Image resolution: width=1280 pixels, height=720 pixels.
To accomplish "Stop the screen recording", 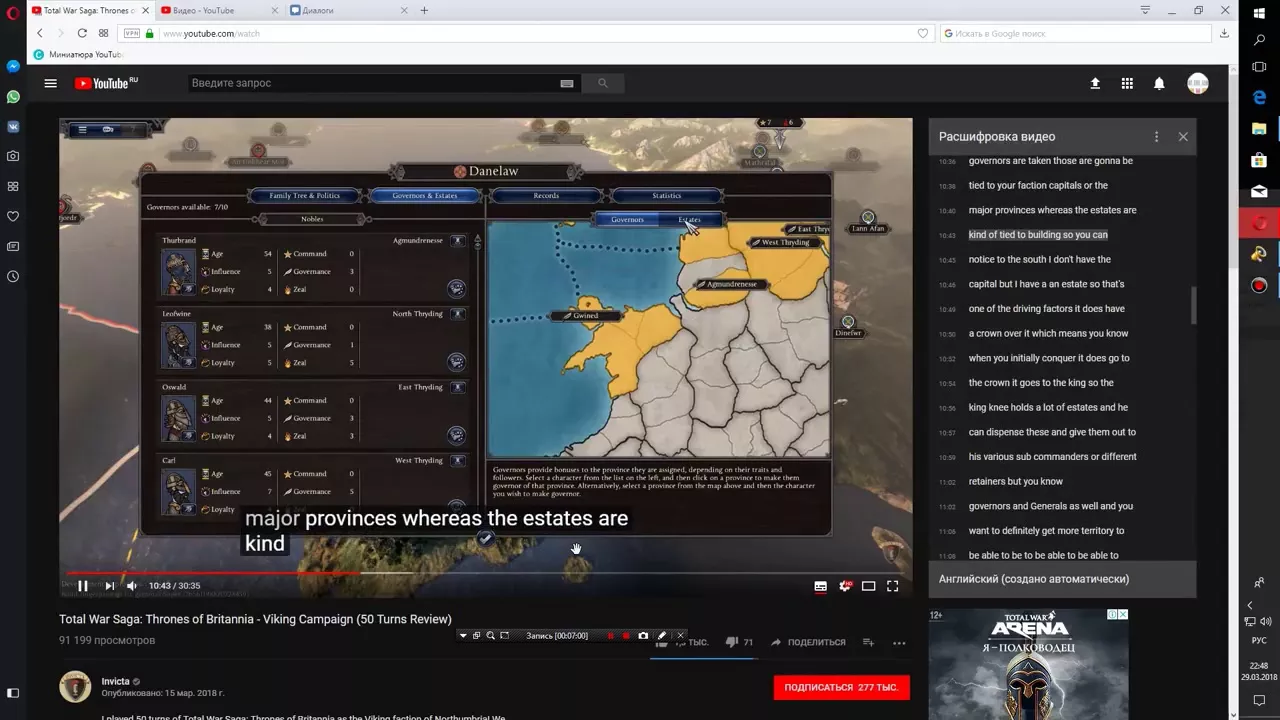I will [626, 636].
